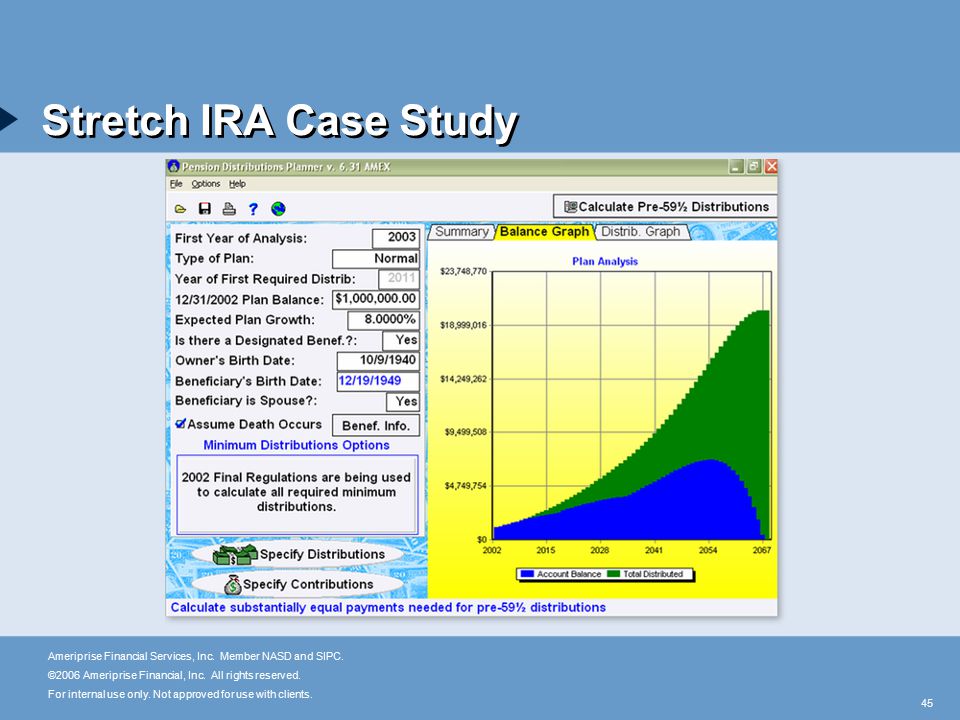Click the Expected Plan Growth percentage field
Screen dimensions: 960x720
coord(383,320)
